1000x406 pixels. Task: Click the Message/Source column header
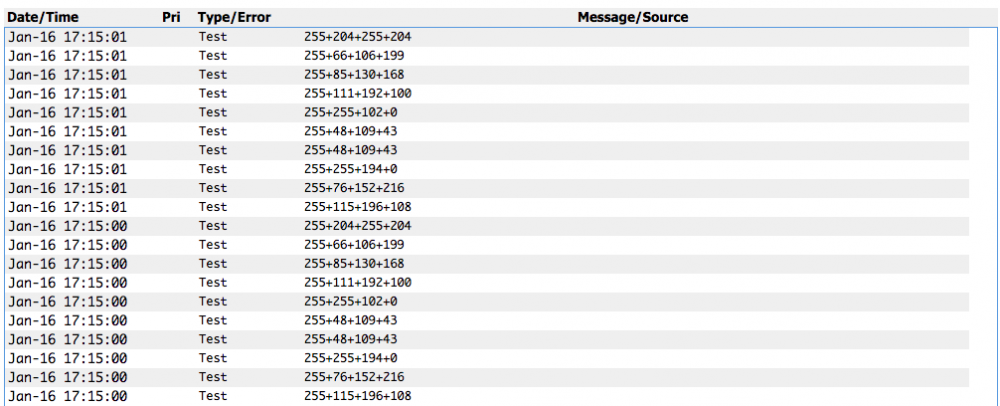(632, 18)
